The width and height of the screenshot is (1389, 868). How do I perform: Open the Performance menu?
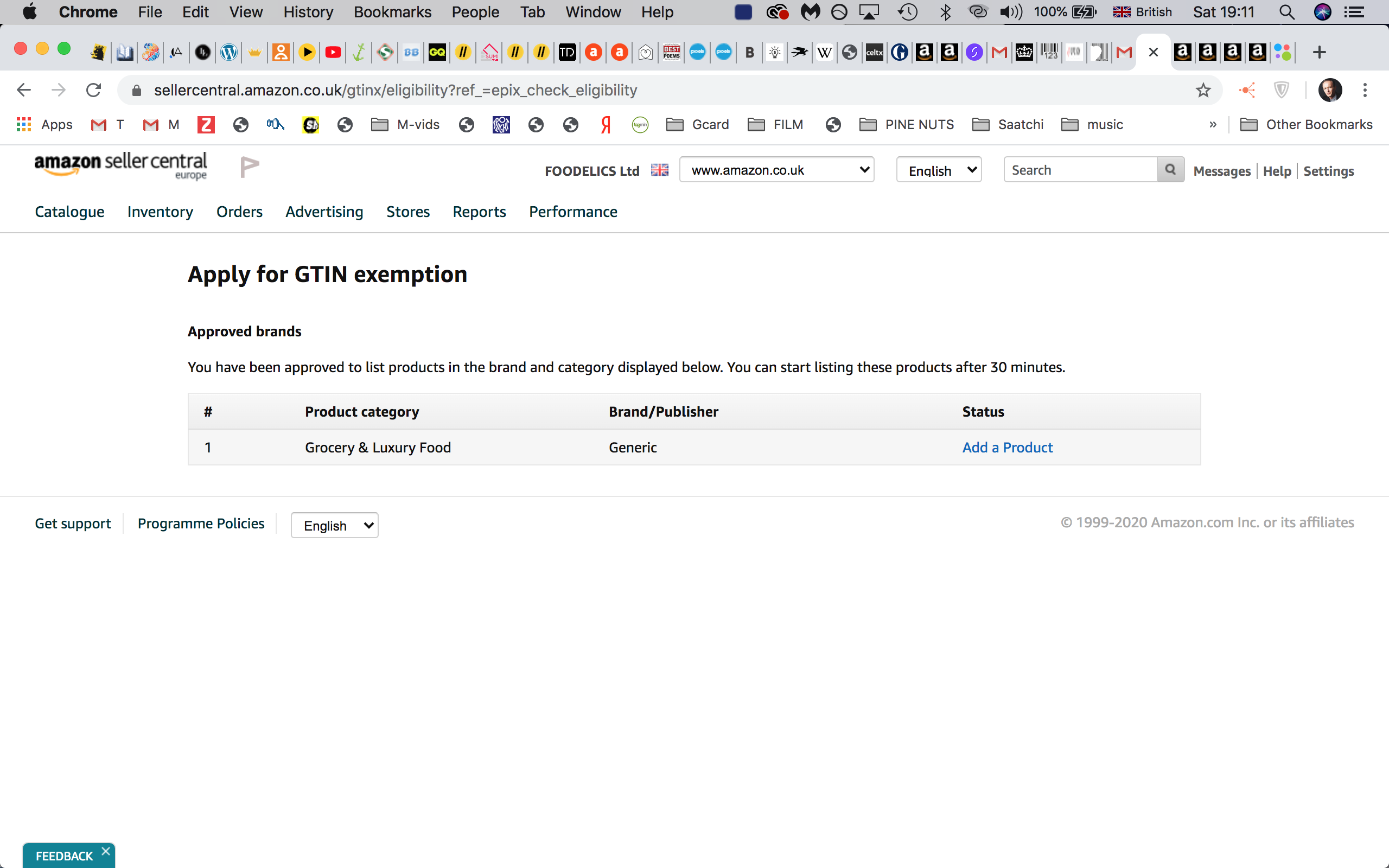573,212
